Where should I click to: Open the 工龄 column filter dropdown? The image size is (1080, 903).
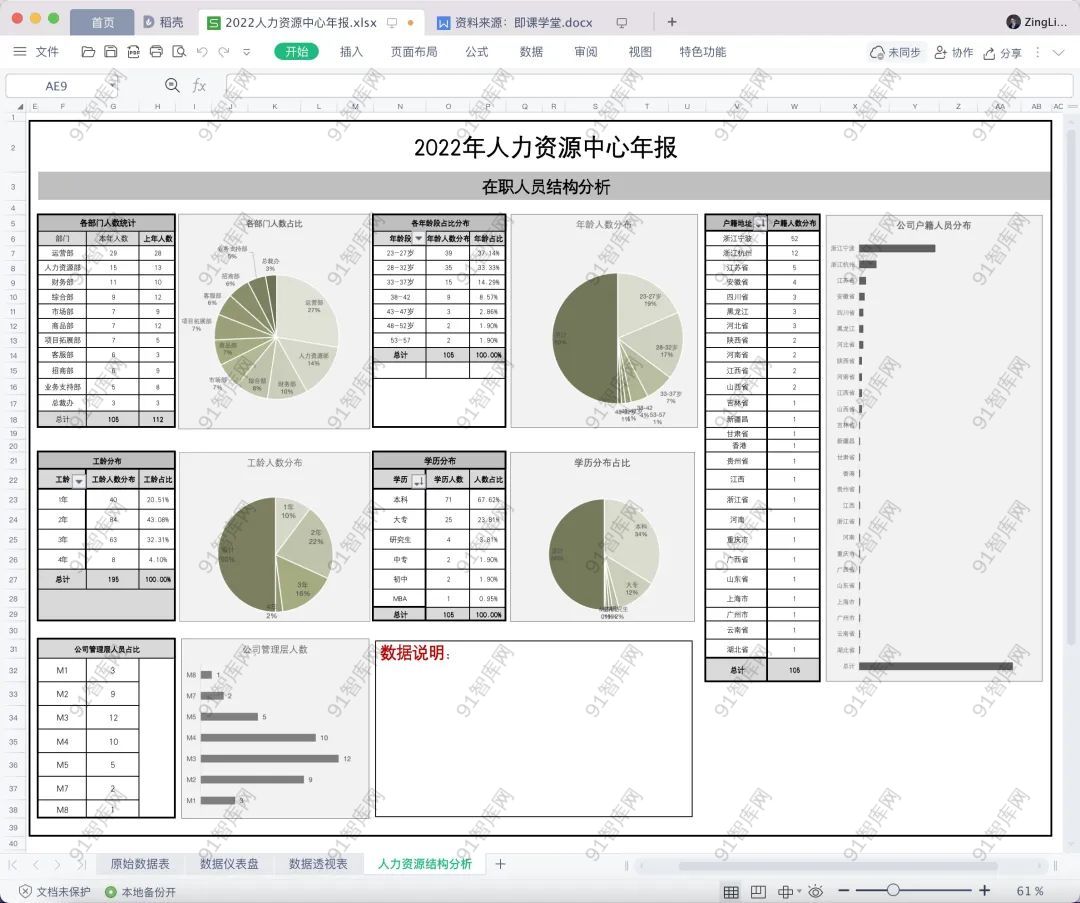[79, 481]
